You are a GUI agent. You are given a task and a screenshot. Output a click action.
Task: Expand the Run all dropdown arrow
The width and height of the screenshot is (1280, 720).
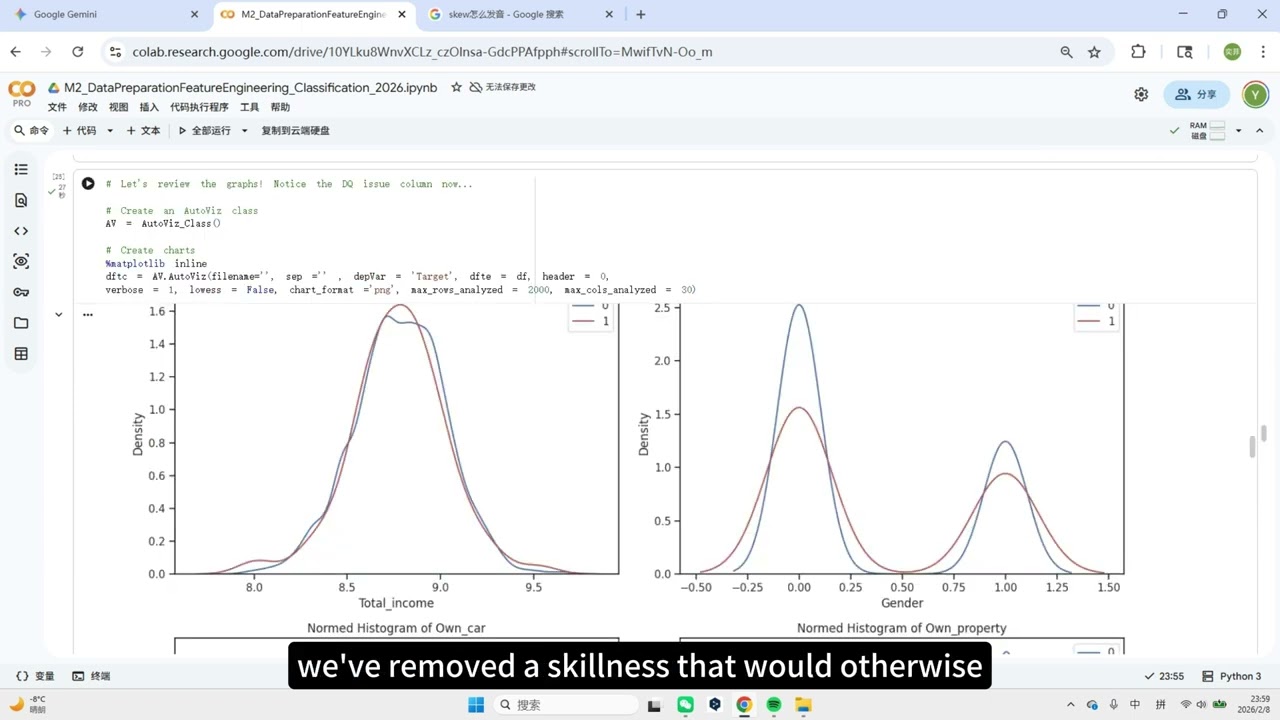244,131
